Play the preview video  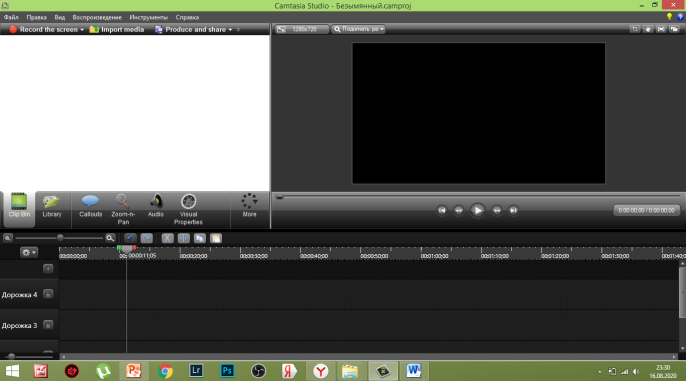(477, 210)
